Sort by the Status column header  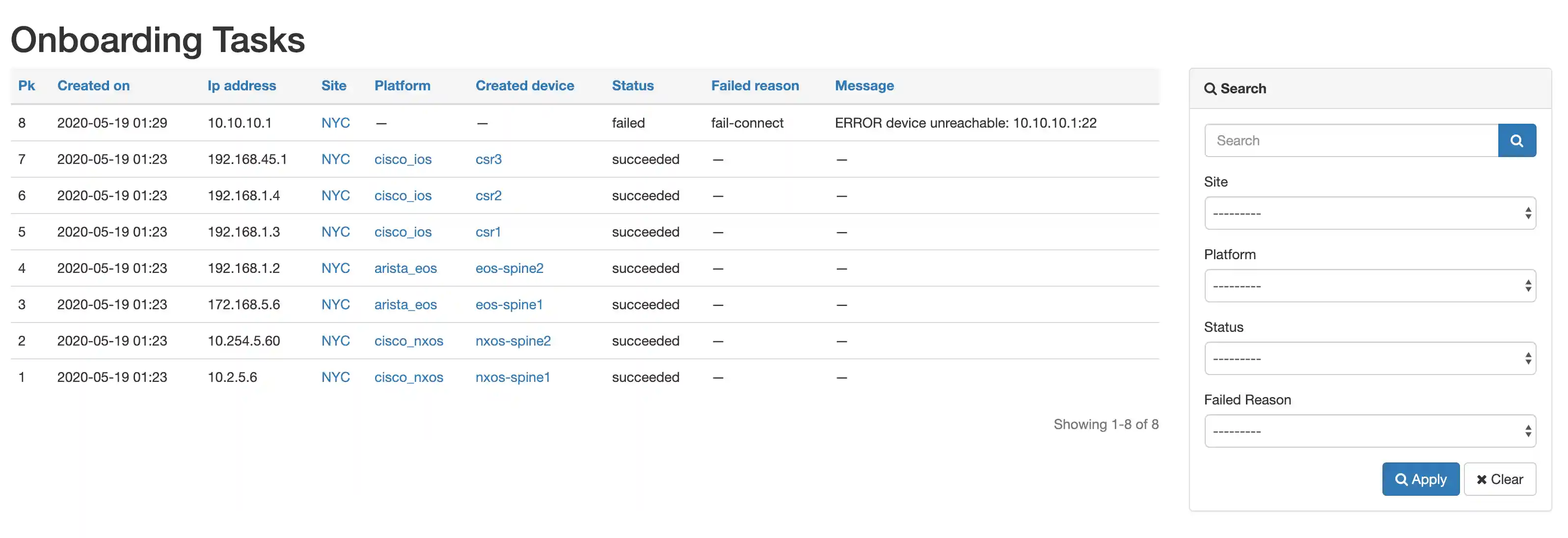point(632,86)
